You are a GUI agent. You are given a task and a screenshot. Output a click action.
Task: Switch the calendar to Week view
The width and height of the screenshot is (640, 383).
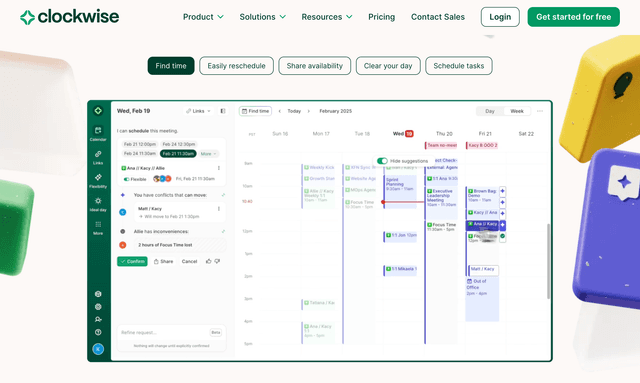(517, 111)
